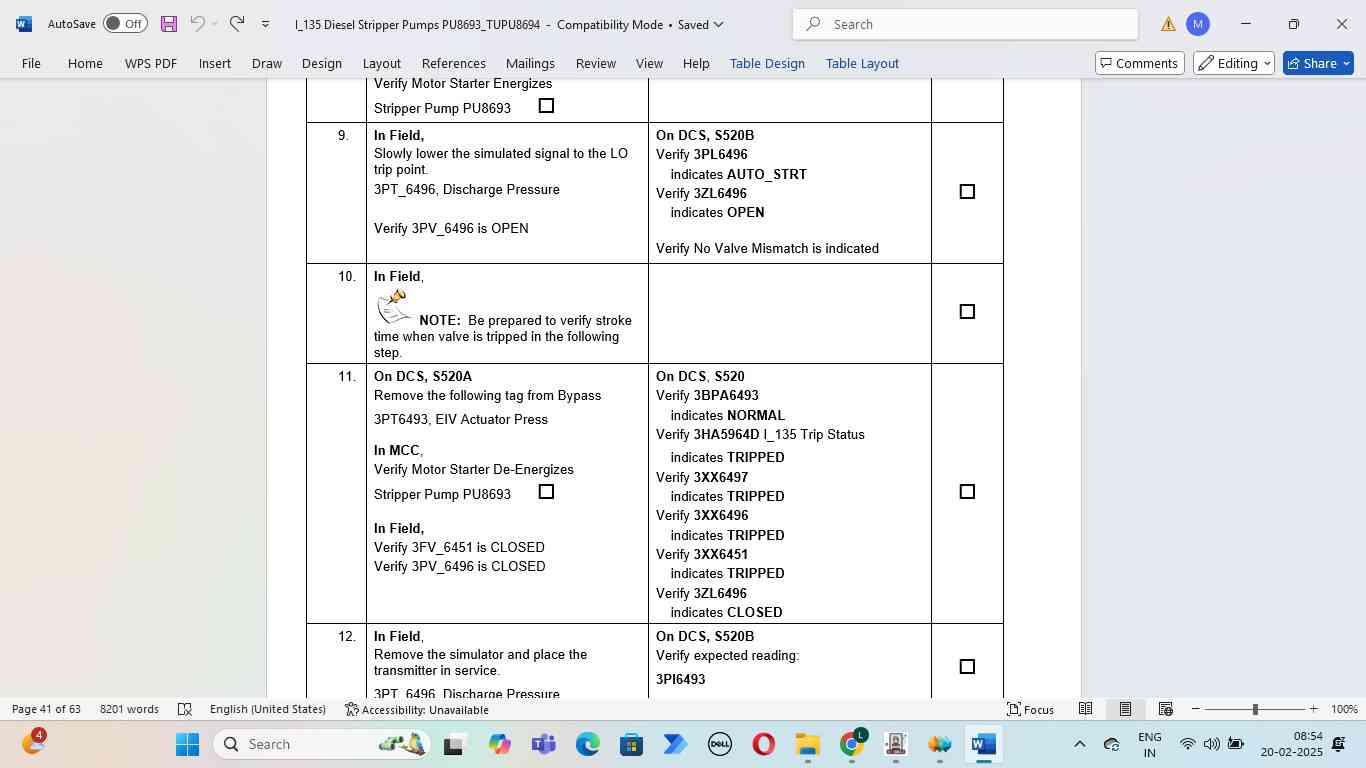Toggle the AutoSave switch
The image size is (1366, 768).
(125, 24)
